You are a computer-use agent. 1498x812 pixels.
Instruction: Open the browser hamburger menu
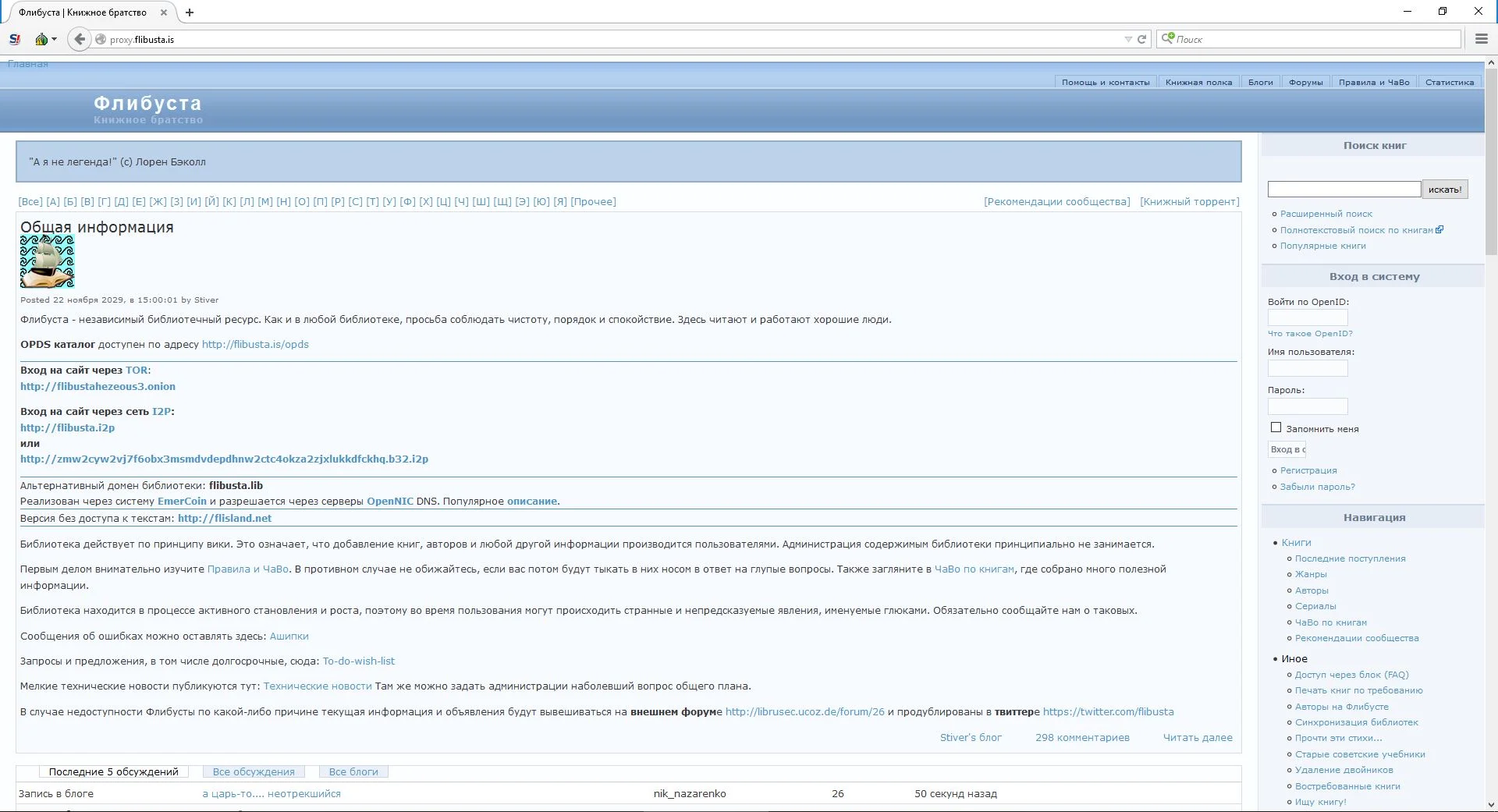[1482, 39]
